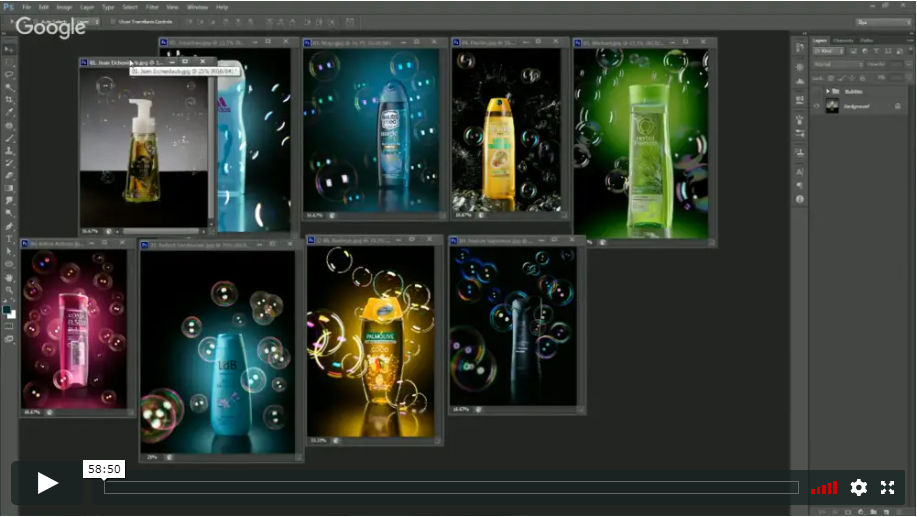Open the Layers panel flyout menu
Image resolution: width=917 pixels, height=517 pixels.
click(910, 40)
